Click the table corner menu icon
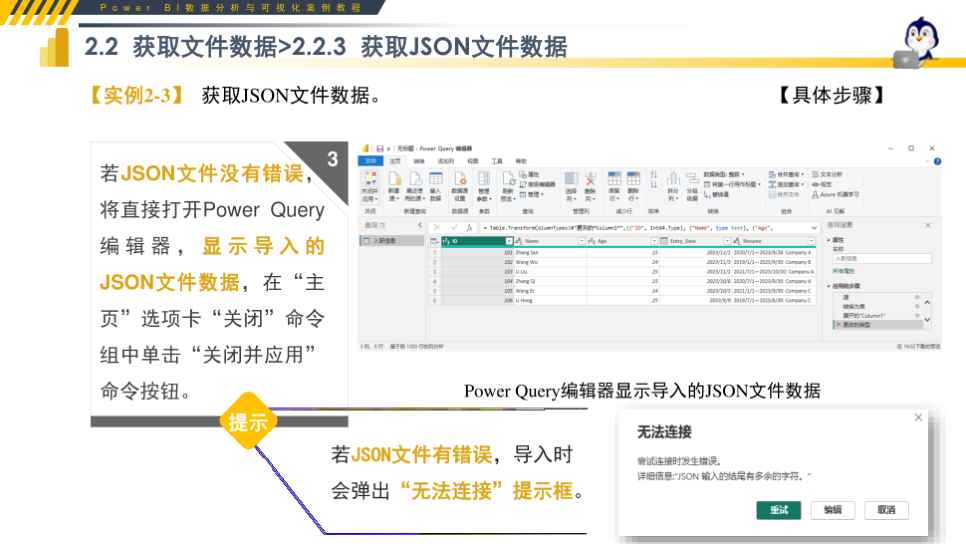 (x=434, y=241)
